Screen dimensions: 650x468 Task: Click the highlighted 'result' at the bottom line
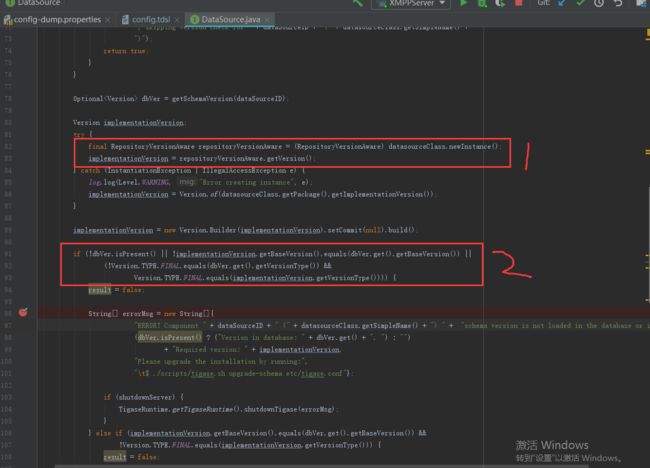tap(115, 457)
